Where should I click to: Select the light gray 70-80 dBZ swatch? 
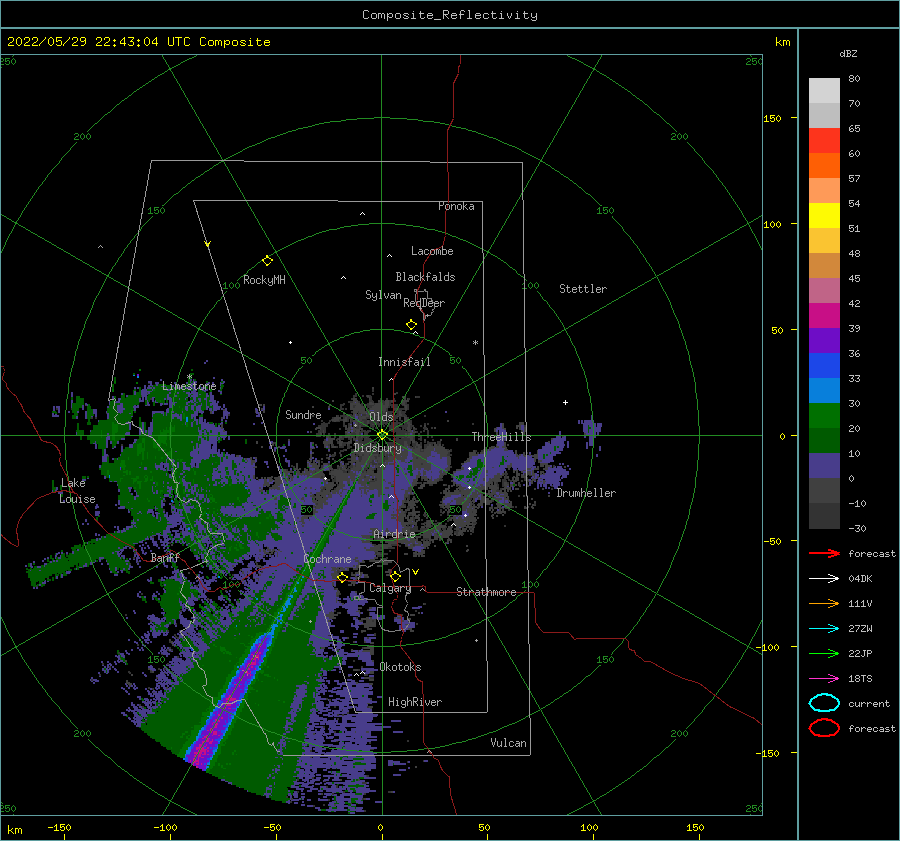click(x=824, y=91)
